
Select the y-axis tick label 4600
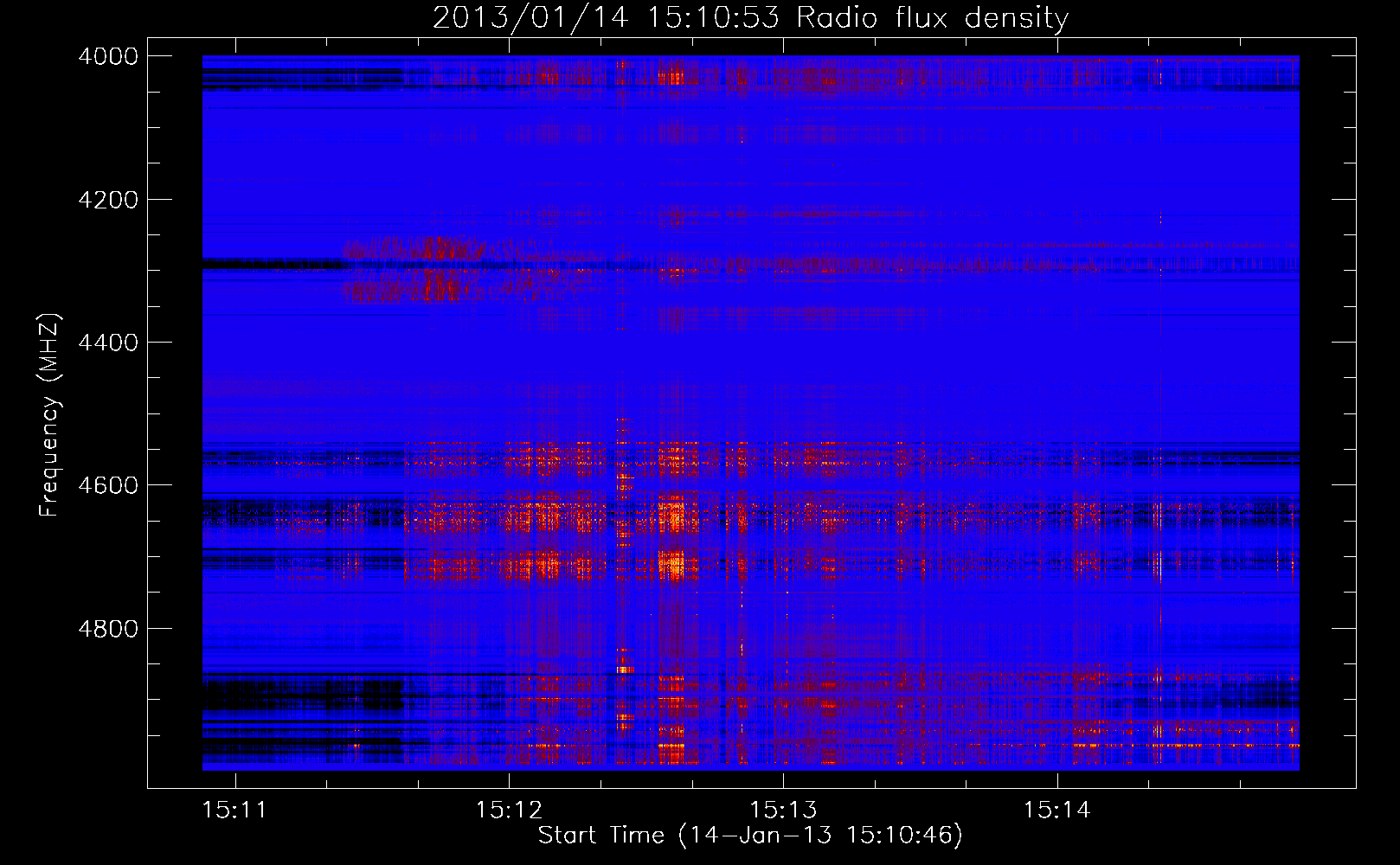[x=108, y=485]
